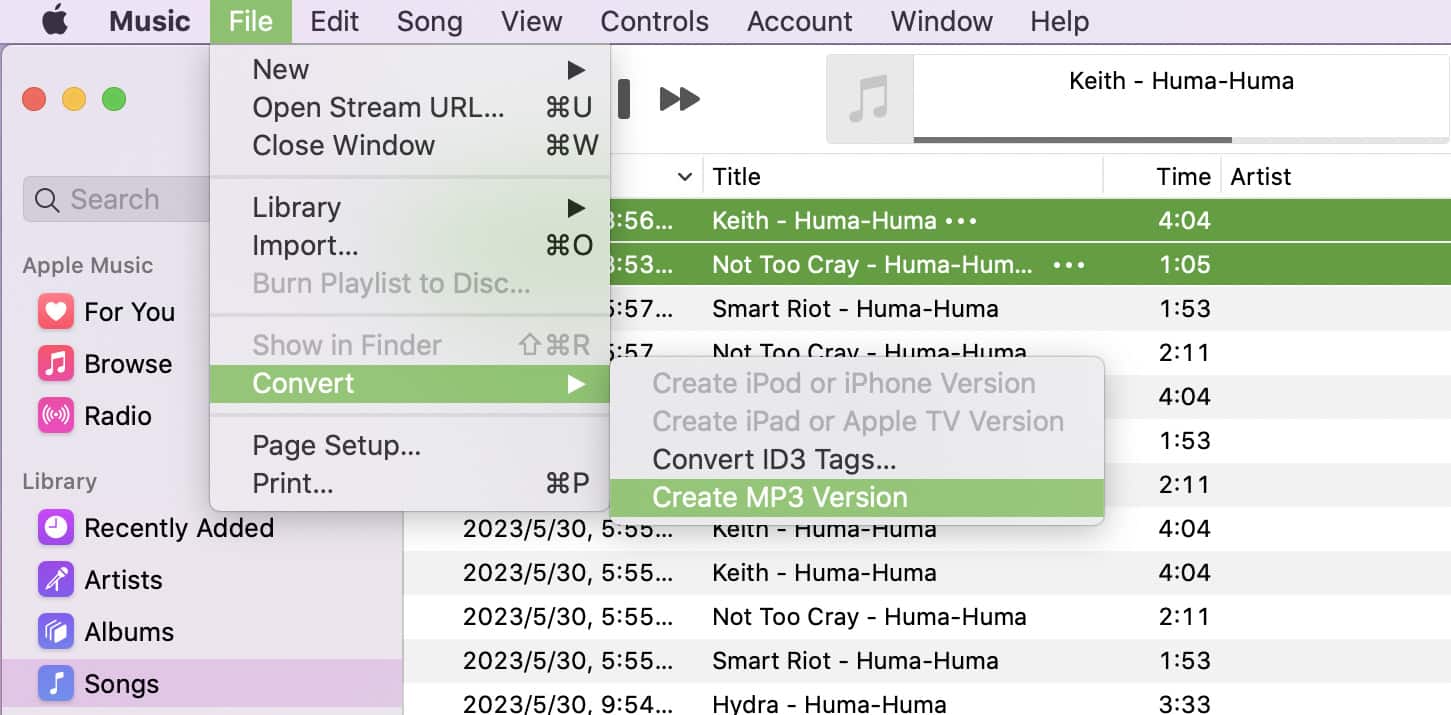
Task: Expand the Library submenu in File menu
Action: [576, 208]
